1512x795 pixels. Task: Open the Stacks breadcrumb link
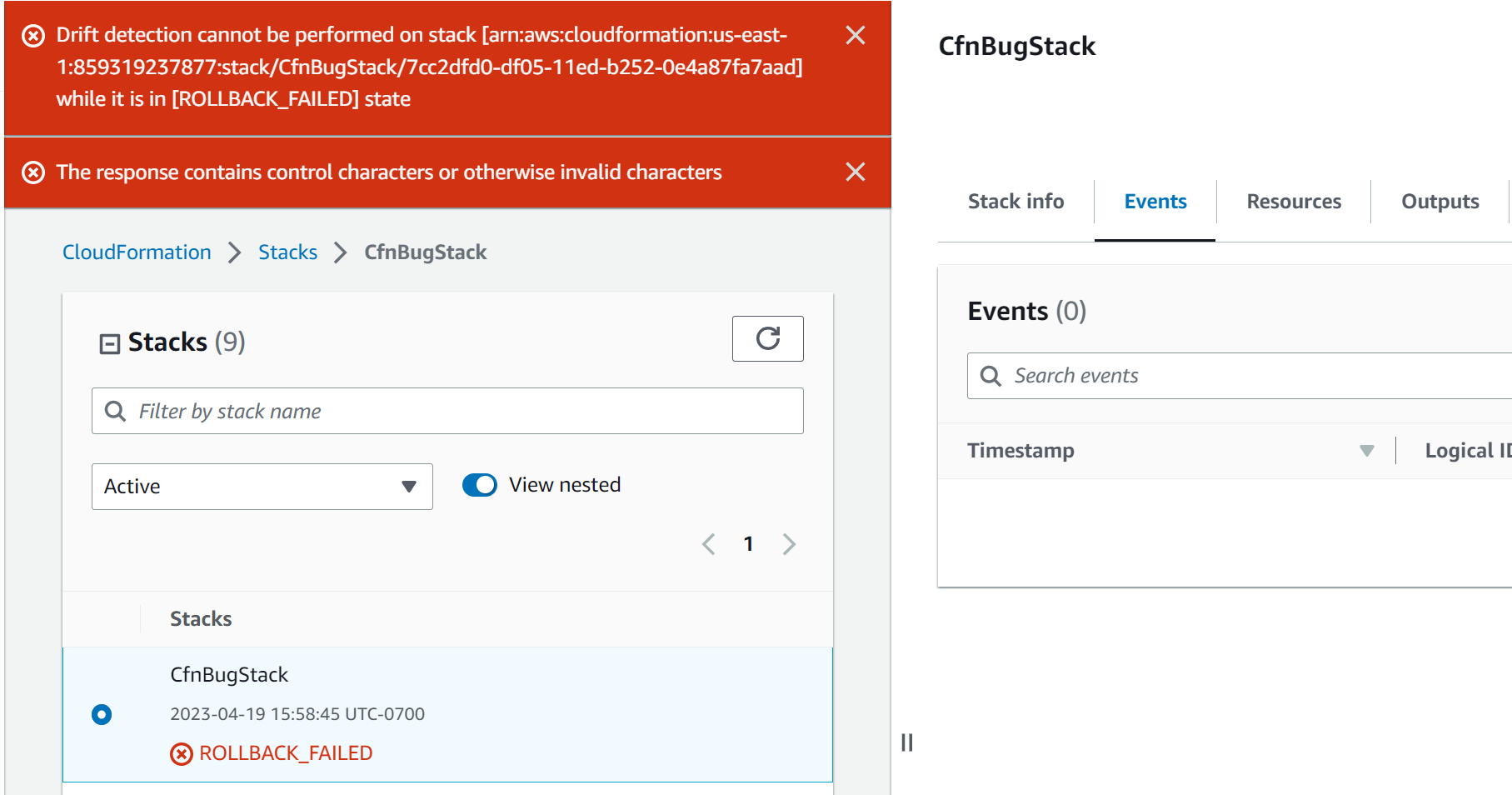(x=287, y=252)
